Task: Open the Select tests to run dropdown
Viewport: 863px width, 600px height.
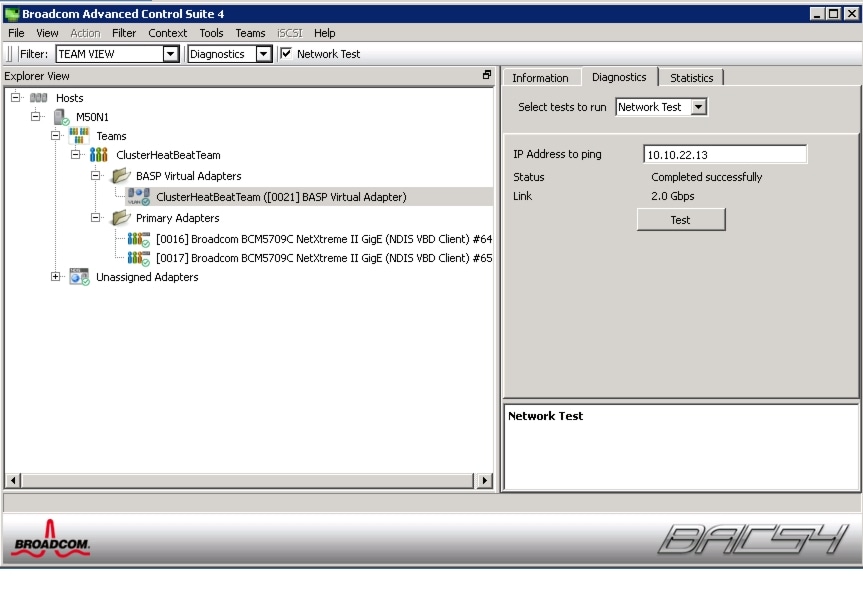Action: point(698,107)
